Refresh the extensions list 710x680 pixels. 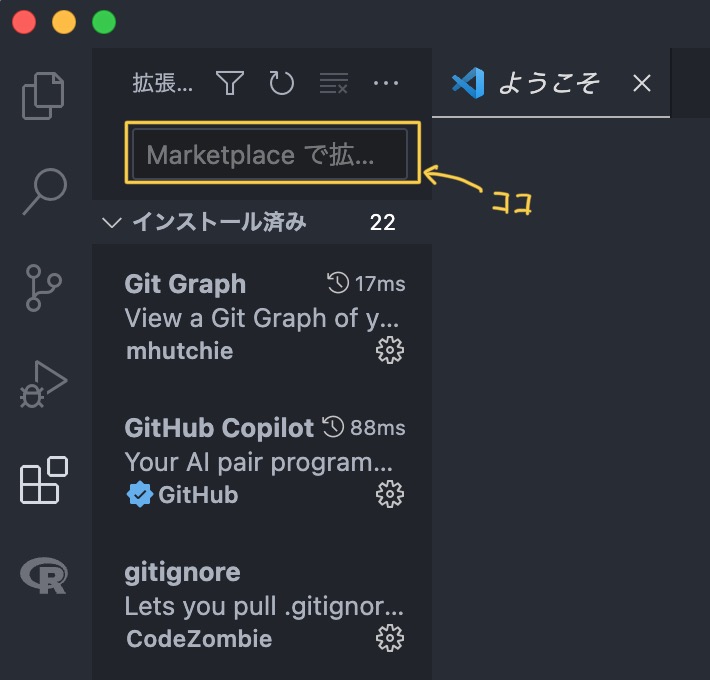282,83
